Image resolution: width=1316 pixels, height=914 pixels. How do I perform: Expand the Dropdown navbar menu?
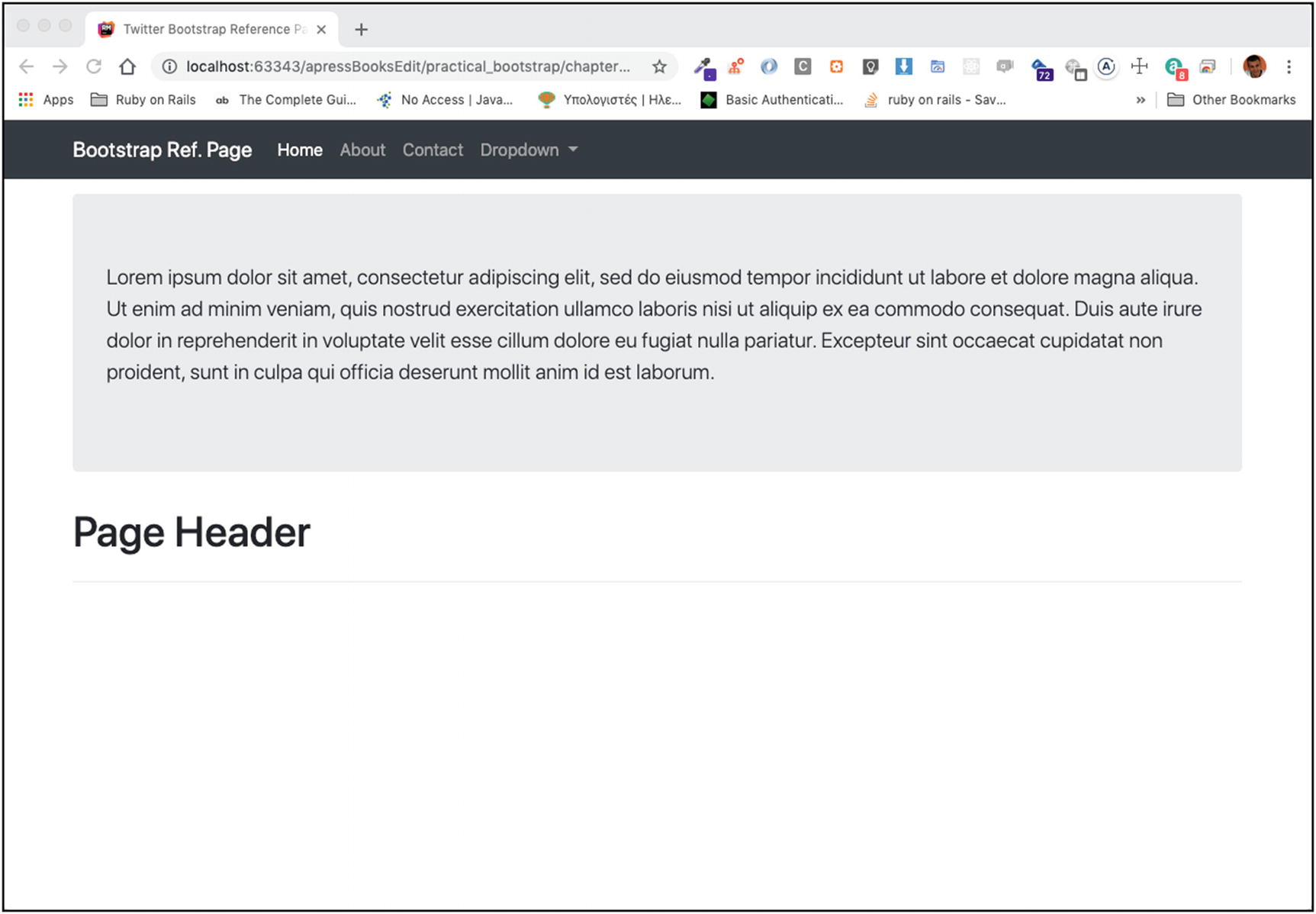tap(528, 150)
